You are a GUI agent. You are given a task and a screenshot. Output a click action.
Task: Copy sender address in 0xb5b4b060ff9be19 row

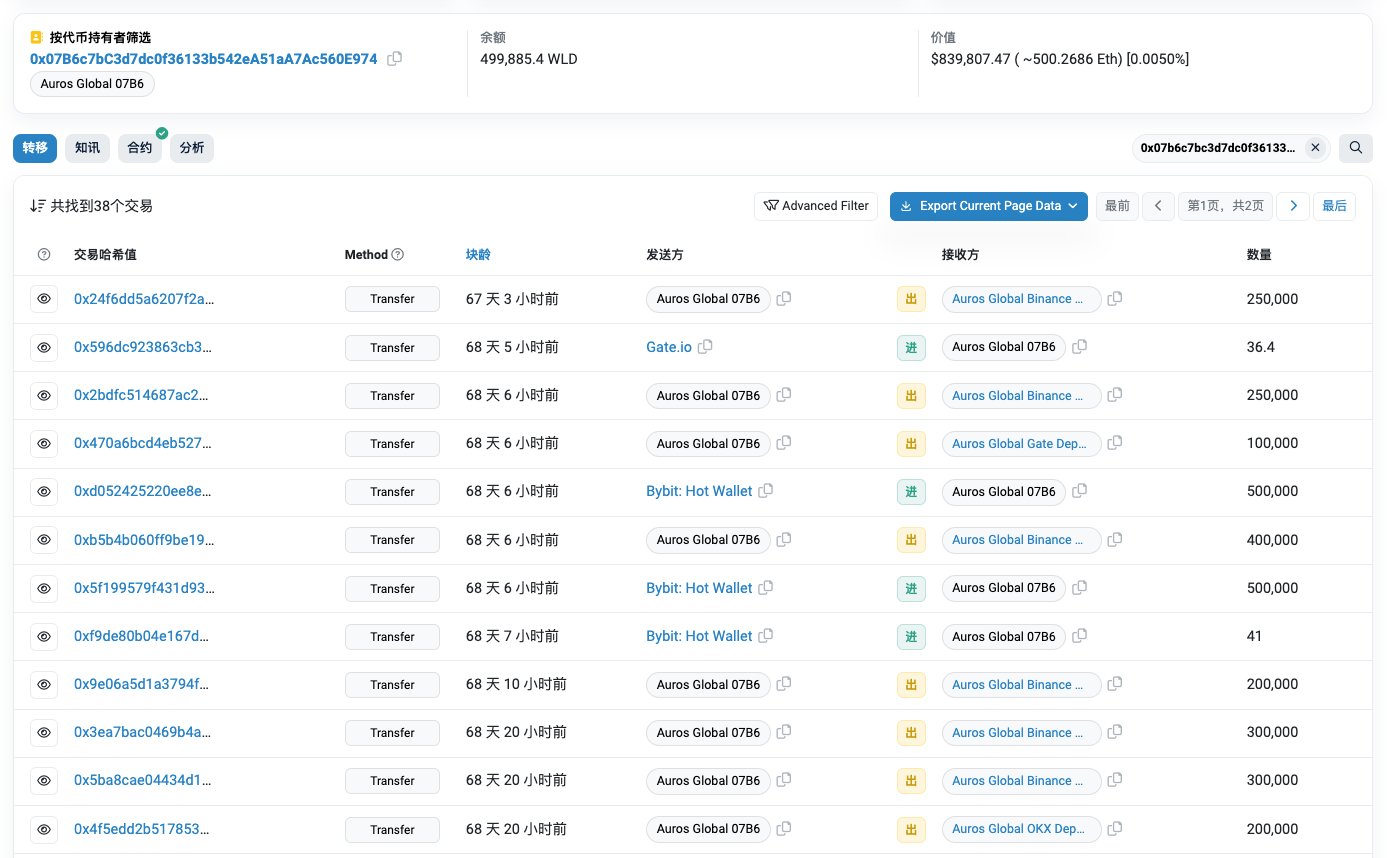(x=784, y=540)
